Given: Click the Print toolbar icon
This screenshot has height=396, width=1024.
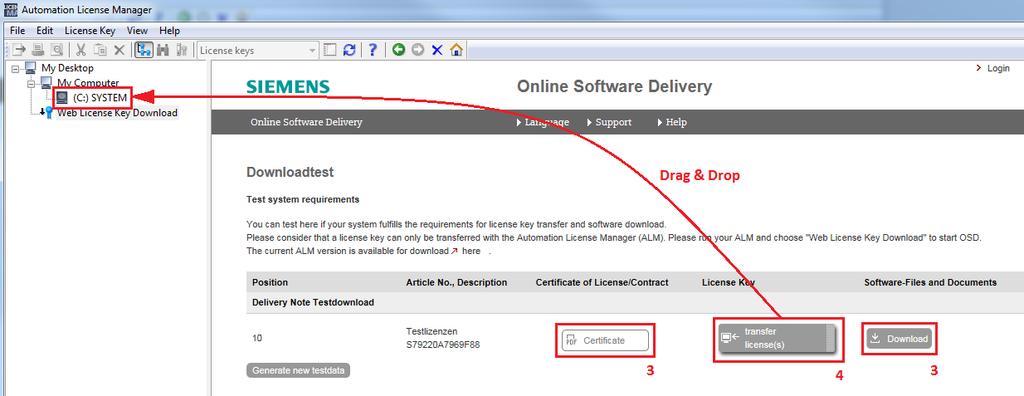Looking at the screenshot, I should (39, 50).
